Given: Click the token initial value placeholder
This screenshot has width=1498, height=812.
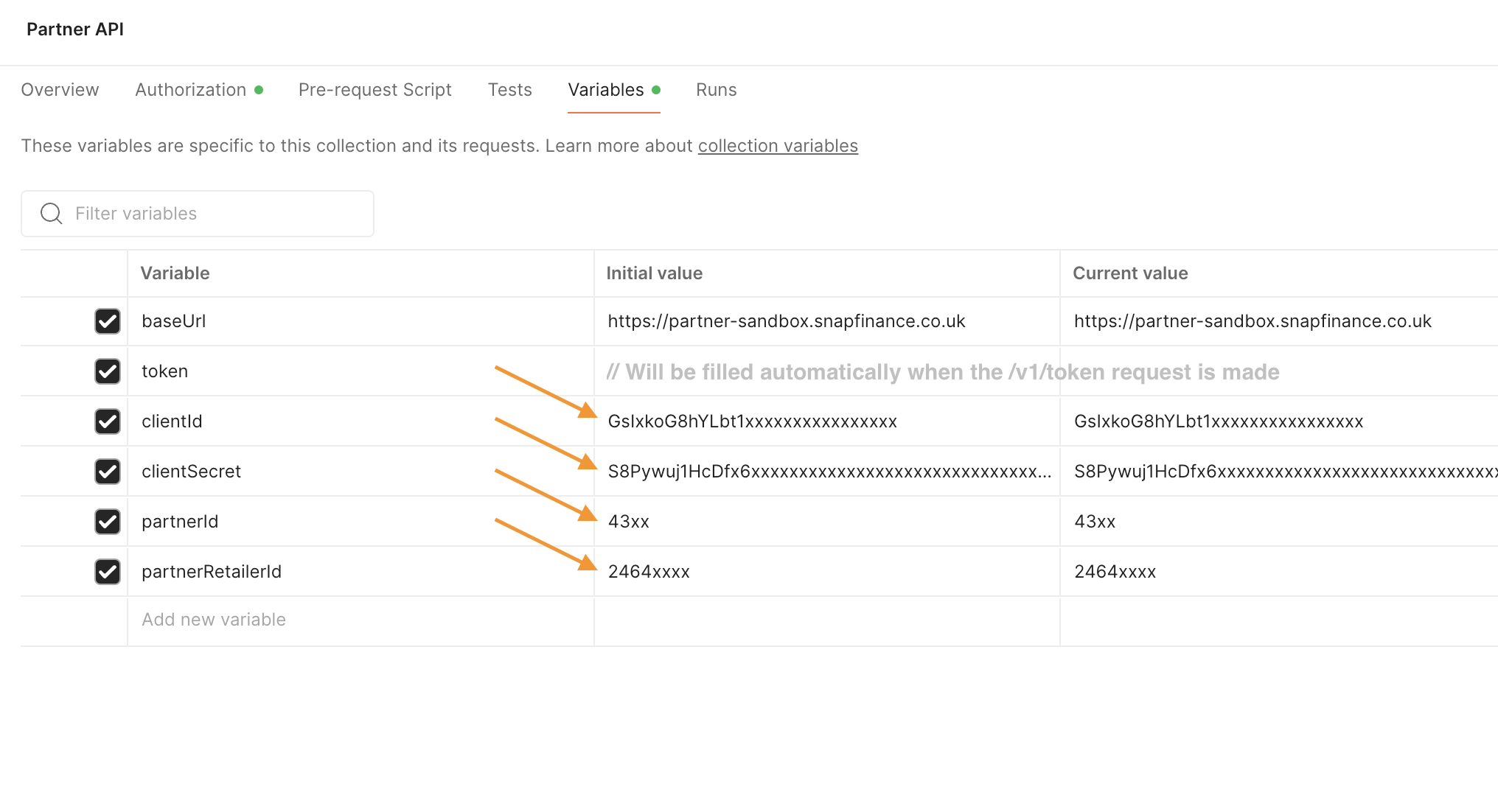Looking at the screenshot, I should tap(943, 372).
